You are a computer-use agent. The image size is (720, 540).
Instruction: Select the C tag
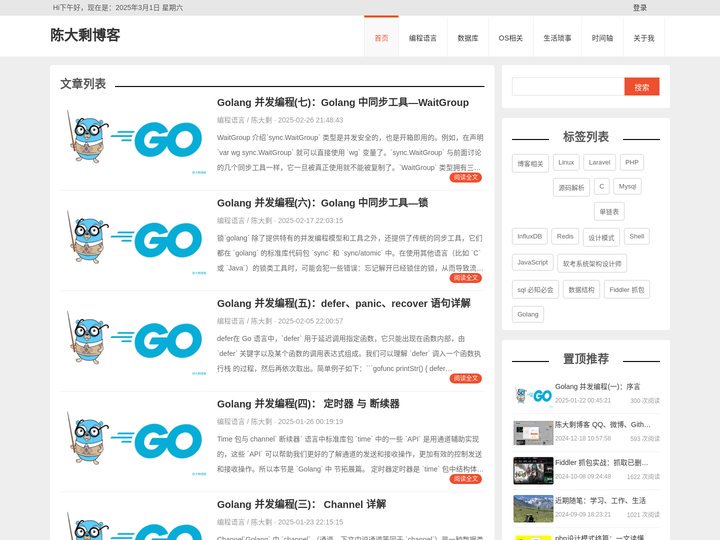coord(602,186)
